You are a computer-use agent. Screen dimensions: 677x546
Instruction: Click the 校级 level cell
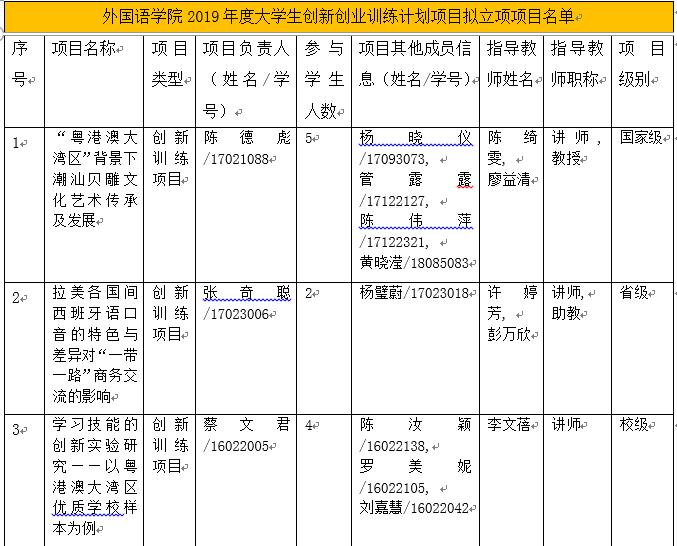(634, 425)
